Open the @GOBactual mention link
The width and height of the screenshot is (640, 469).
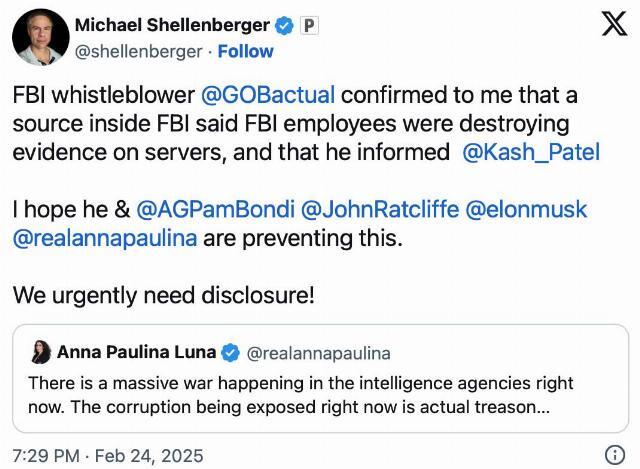268,95
